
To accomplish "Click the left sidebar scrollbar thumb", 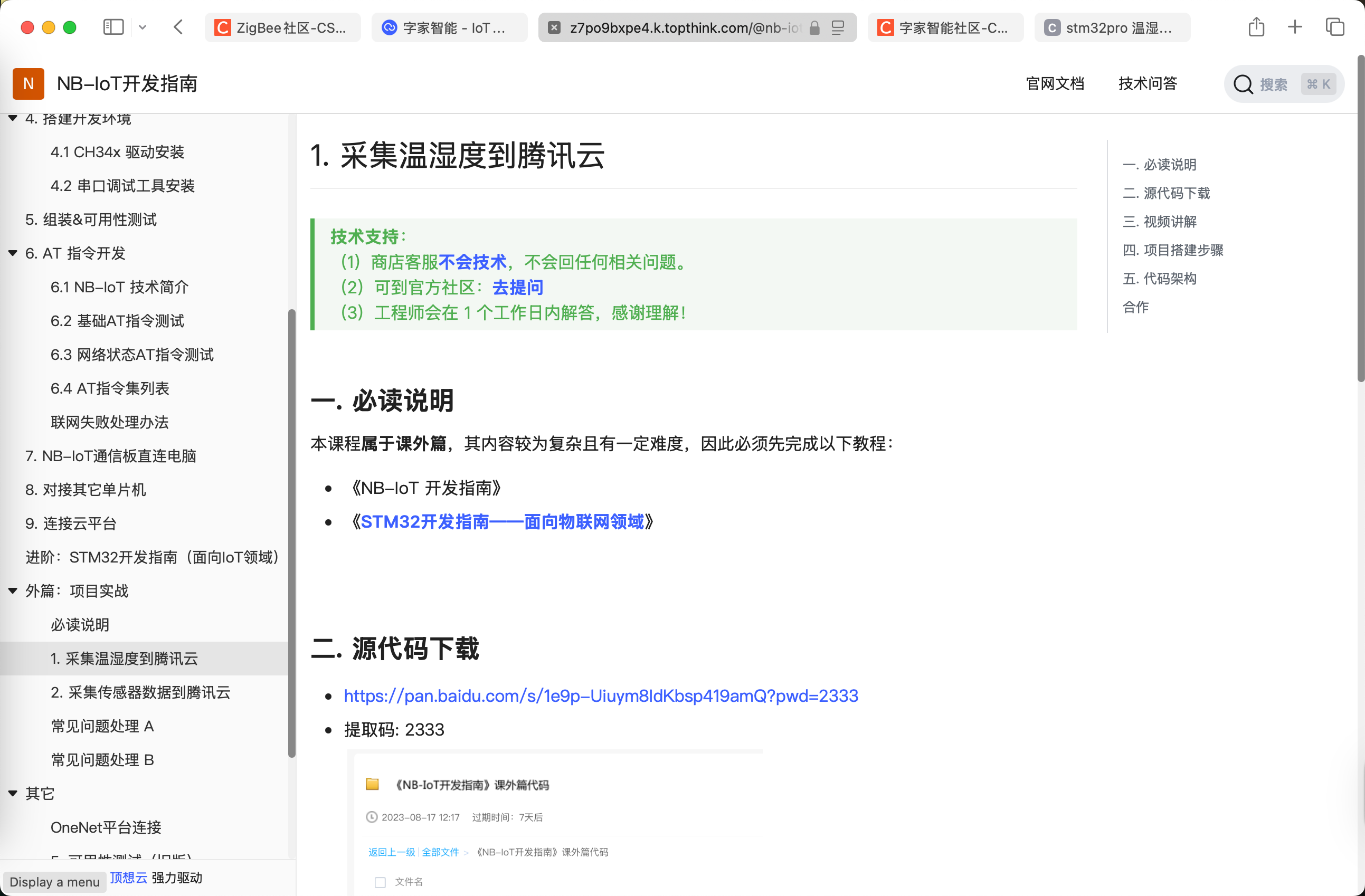I will [x=292, y=533].
